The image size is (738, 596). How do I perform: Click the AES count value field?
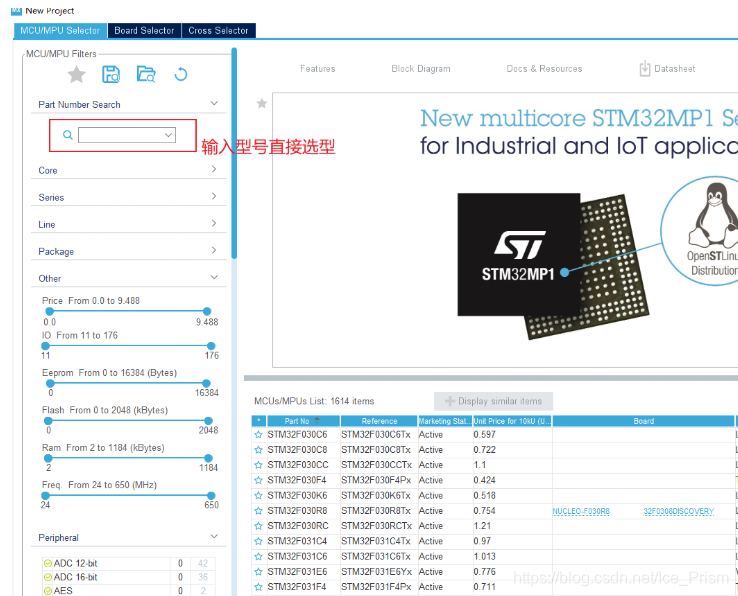pos(180,591)
